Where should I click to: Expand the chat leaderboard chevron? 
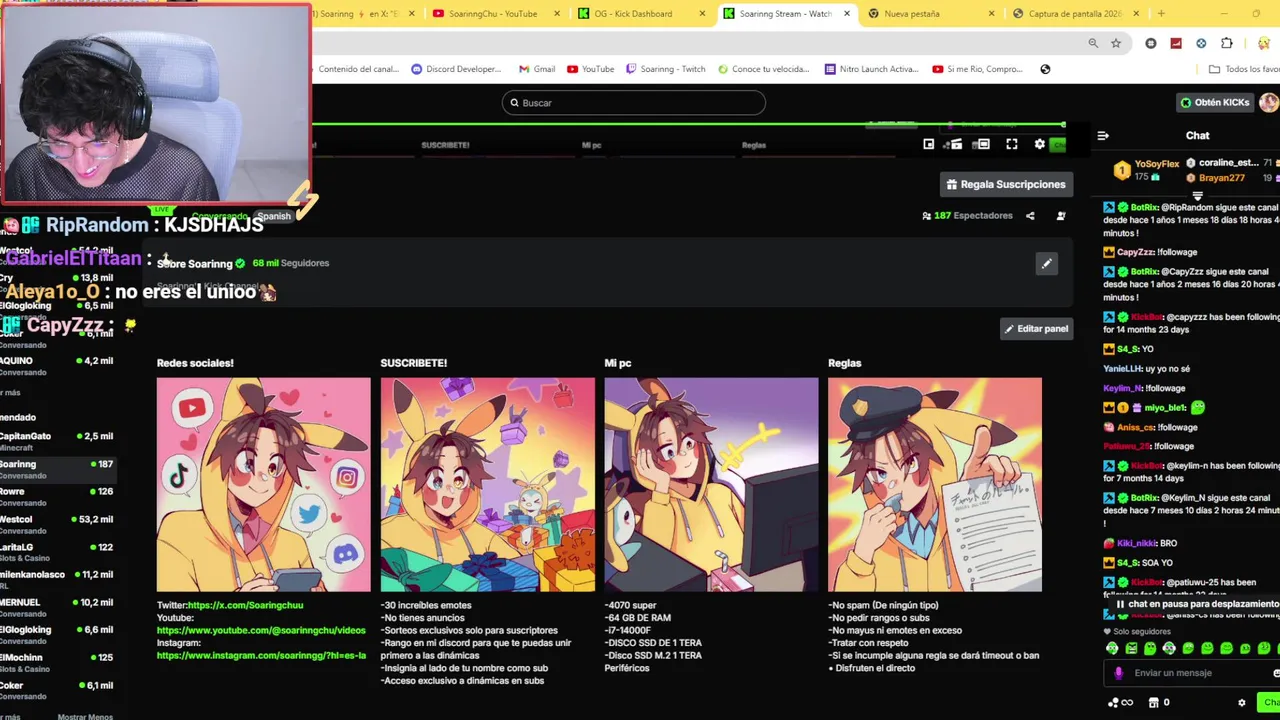coord(1198,197)
